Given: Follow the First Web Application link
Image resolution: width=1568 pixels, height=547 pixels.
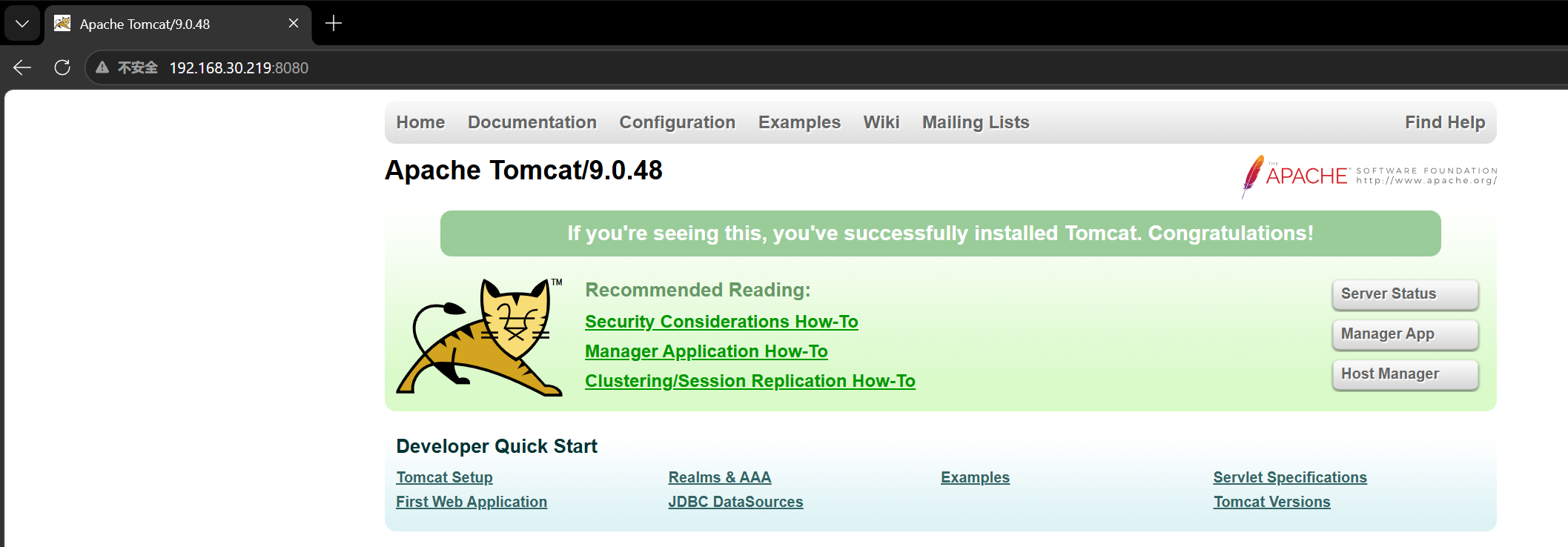Looking at the screenshot, I should 472,502.
